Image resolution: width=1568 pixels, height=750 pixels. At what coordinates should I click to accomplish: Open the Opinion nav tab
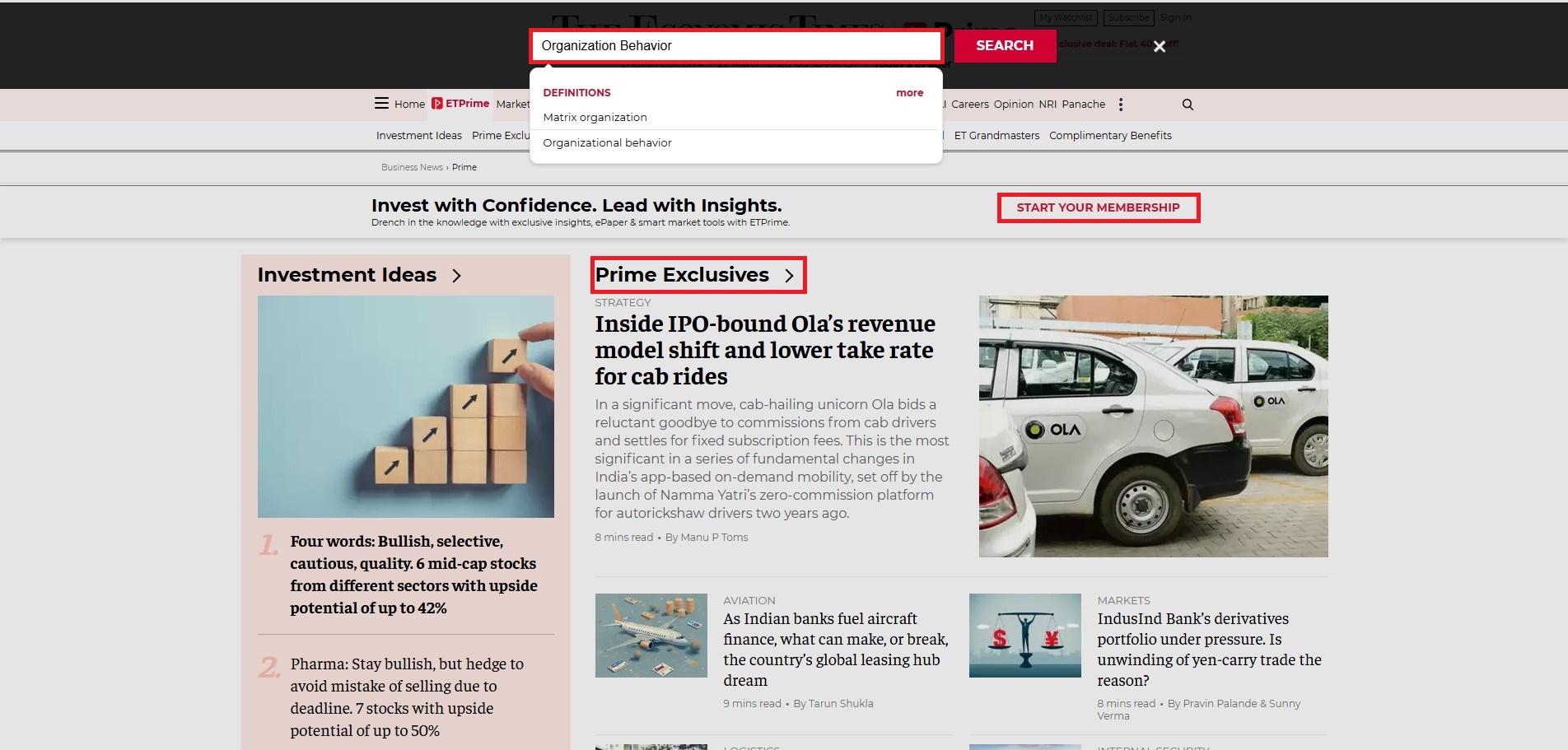point(1013,105)
